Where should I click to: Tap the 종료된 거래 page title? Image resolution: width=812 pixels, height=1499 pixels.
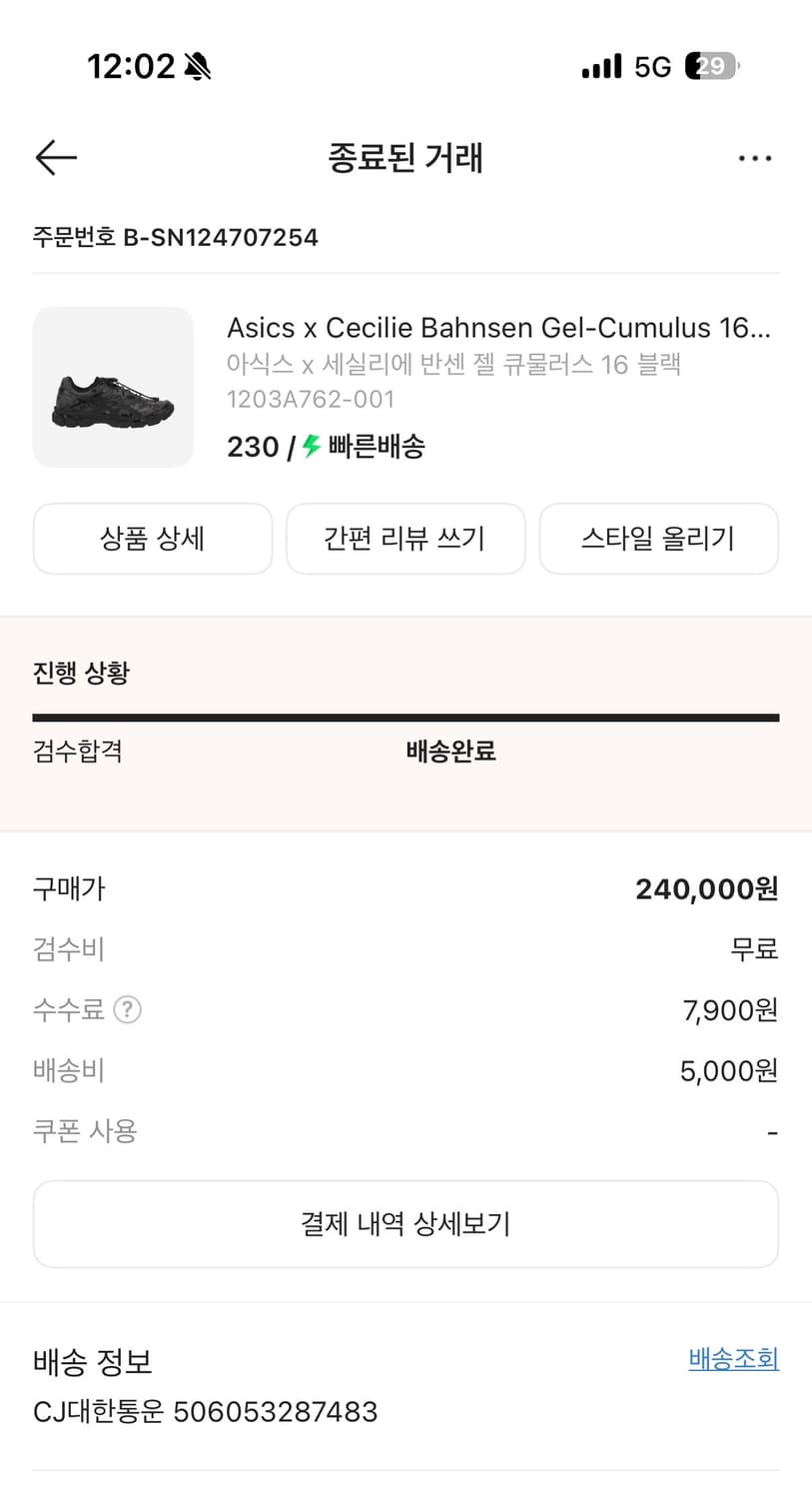[406, 158]
